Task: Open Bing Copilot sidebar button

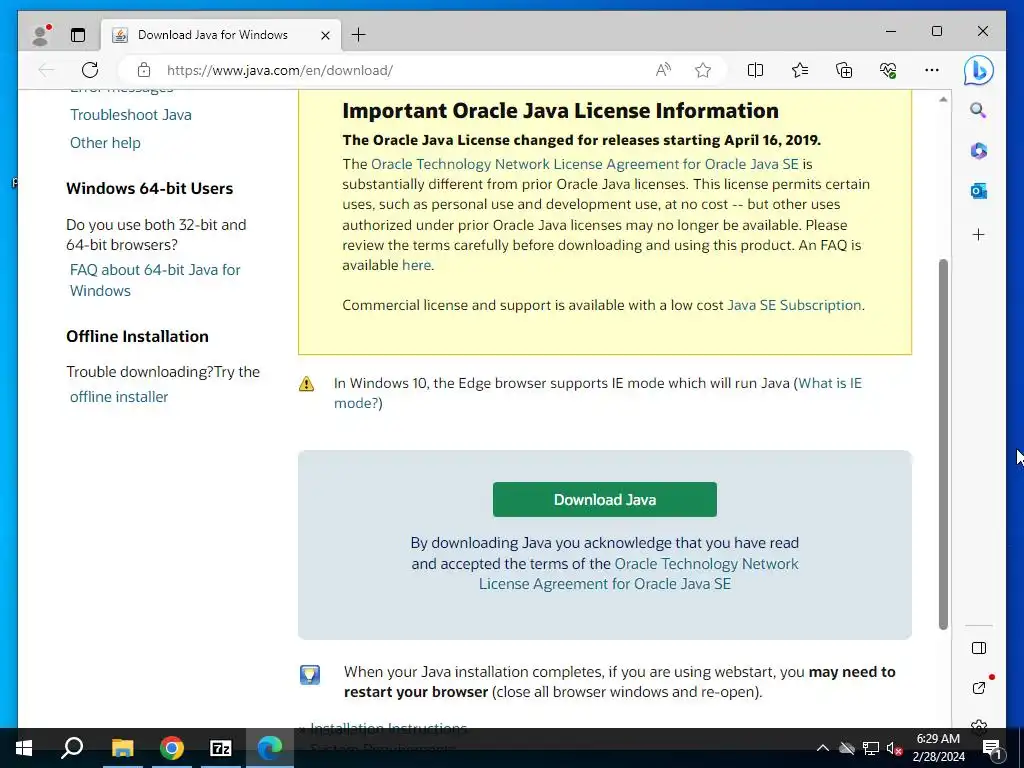Action: 978,70
